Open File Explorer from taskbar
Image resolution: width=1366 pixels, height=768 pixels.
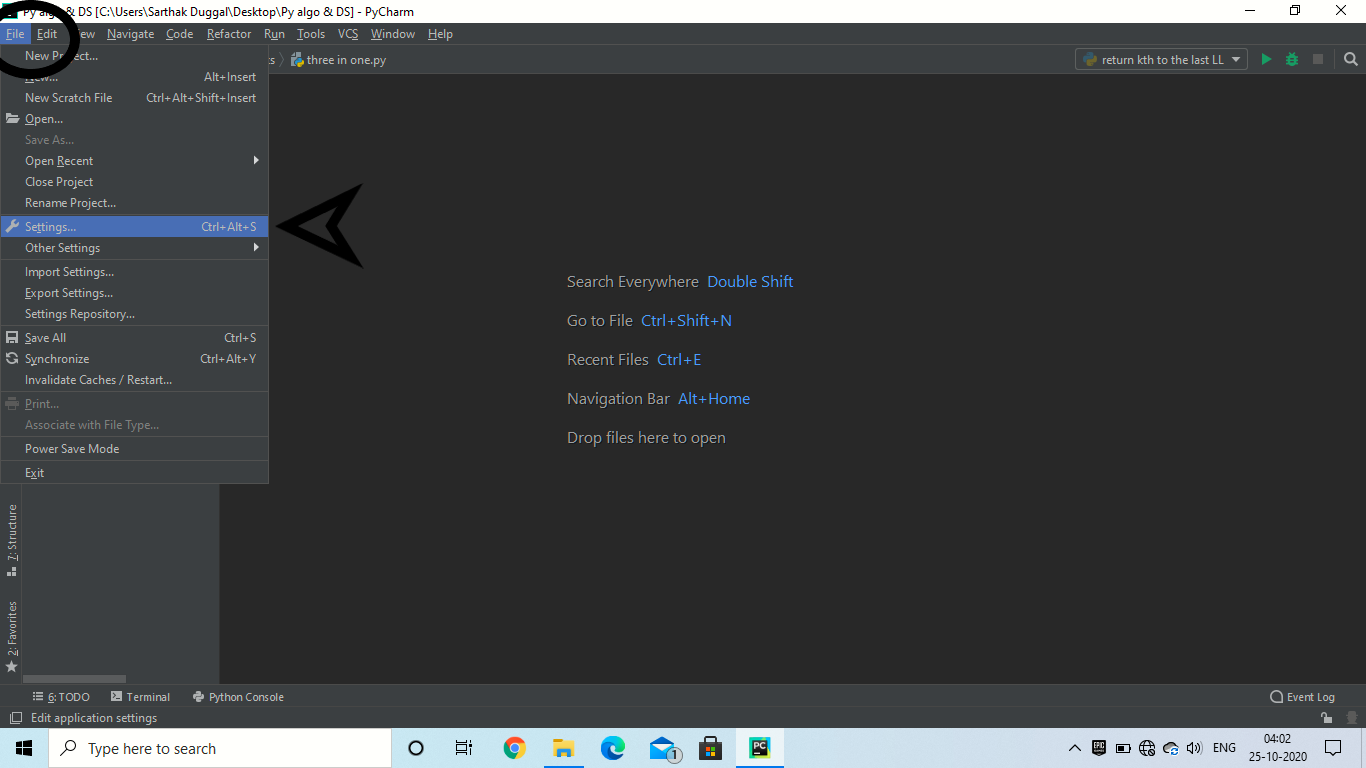point(563,748)
